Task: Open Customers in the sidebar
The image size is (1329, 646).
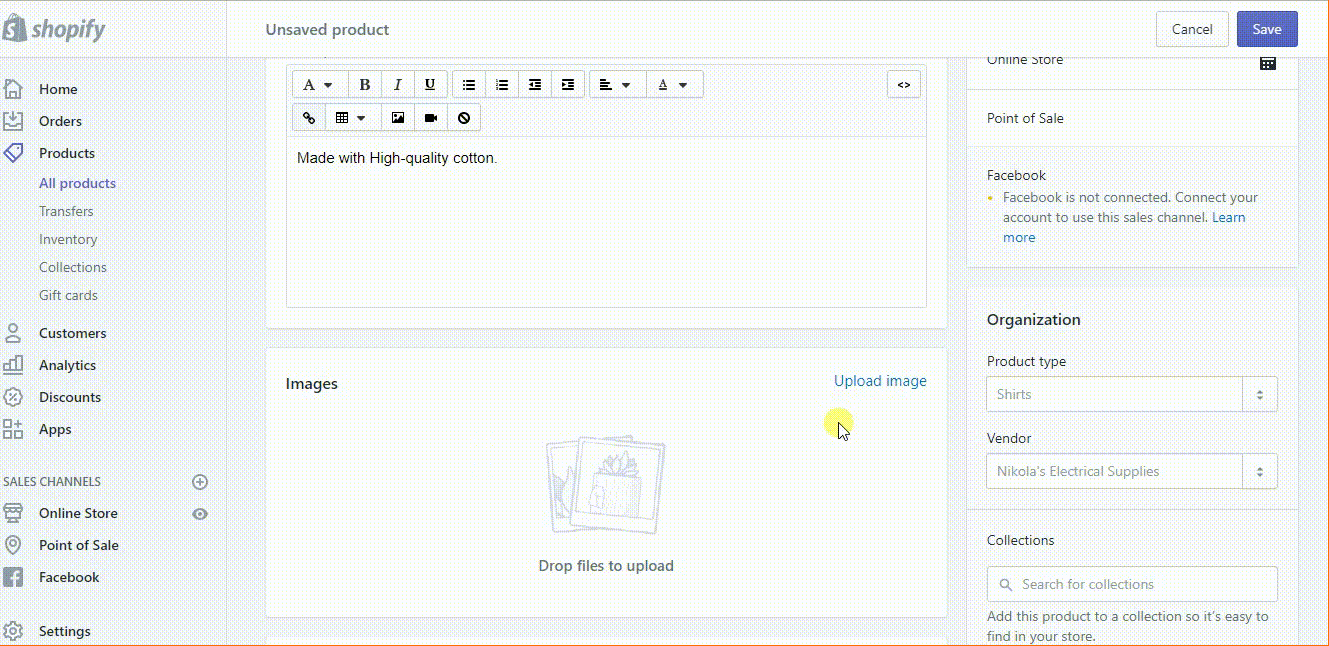Action: click(72, 333)
